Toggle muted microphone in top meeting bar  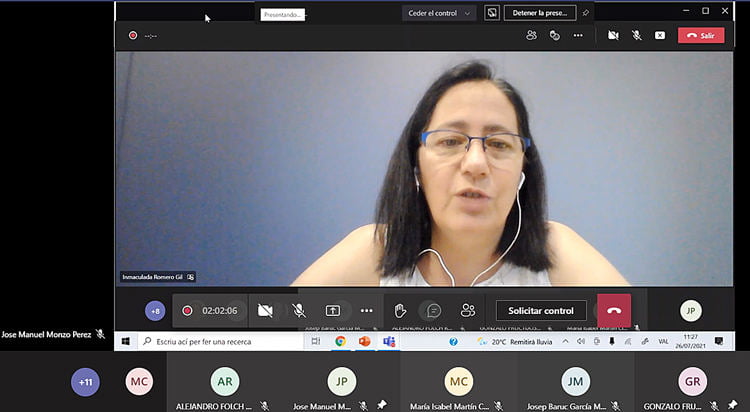click(636, 35)
